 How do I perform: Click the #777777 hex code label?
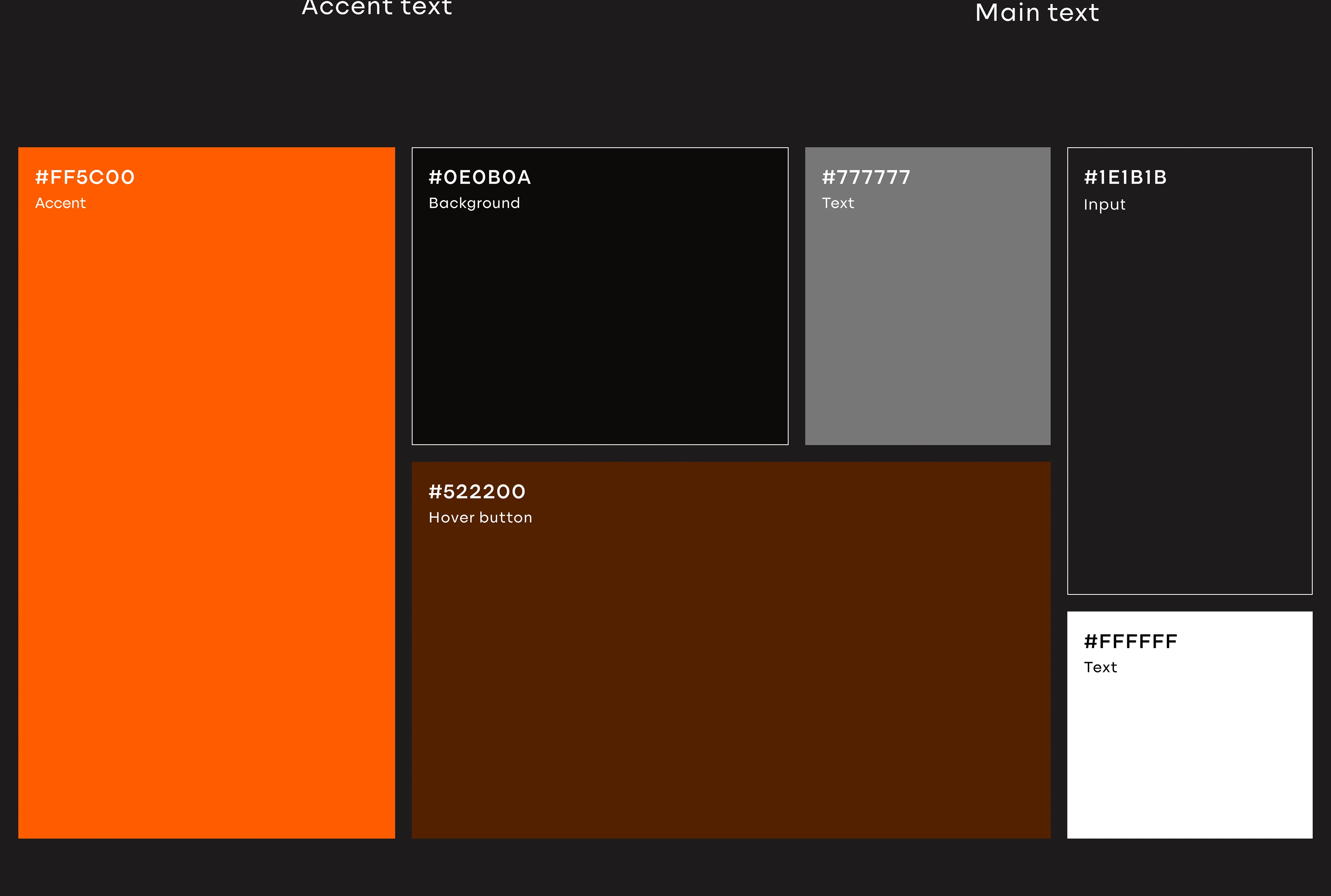865,177
